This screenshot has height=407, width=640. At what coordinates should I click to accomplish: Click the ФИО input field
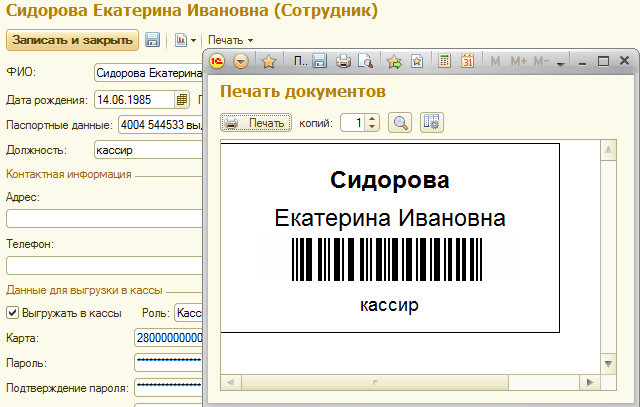pyautogui.click(x=149, y=73)
